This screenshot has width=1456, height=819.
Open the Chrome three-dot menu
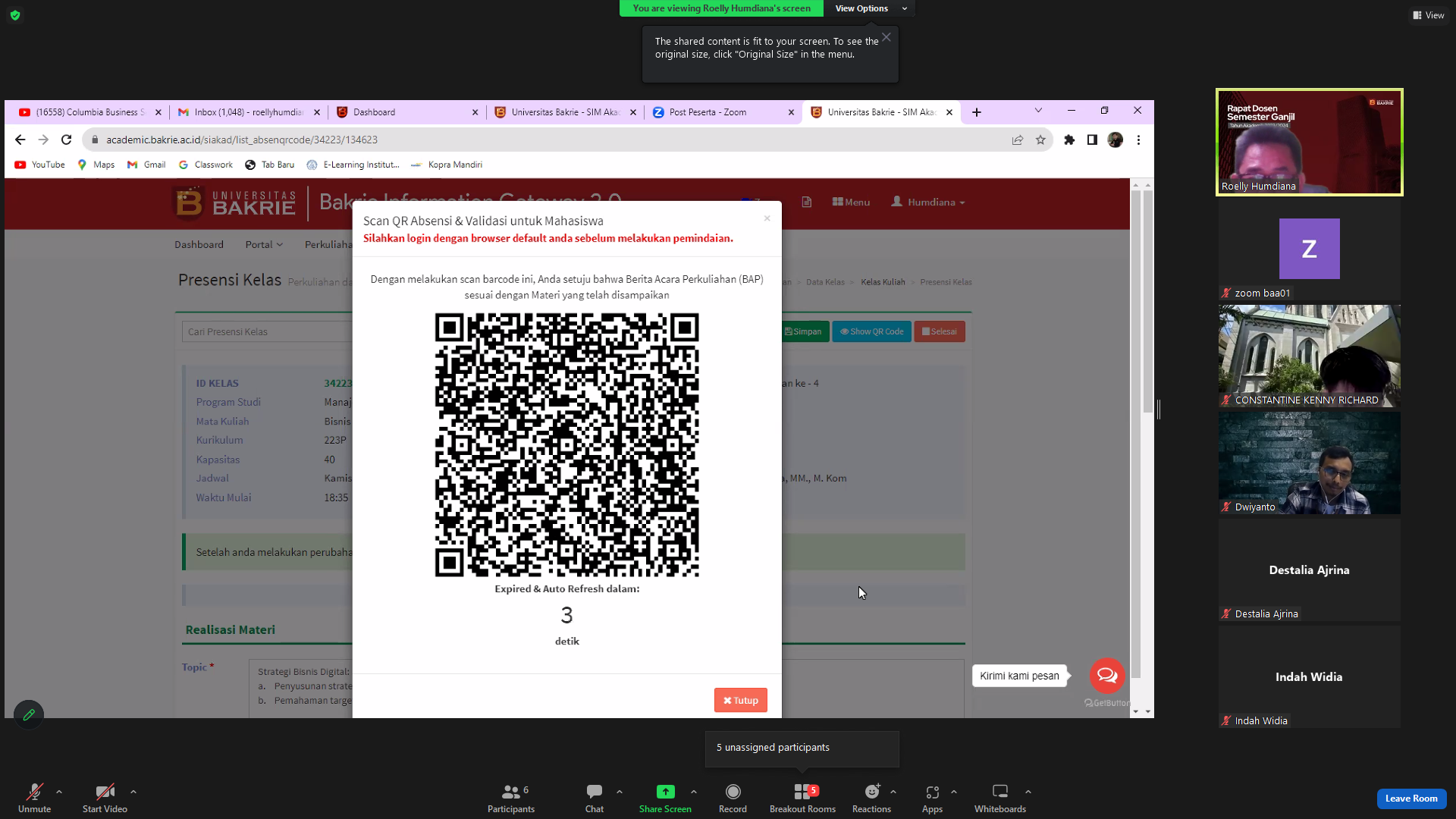(1138, 140)
